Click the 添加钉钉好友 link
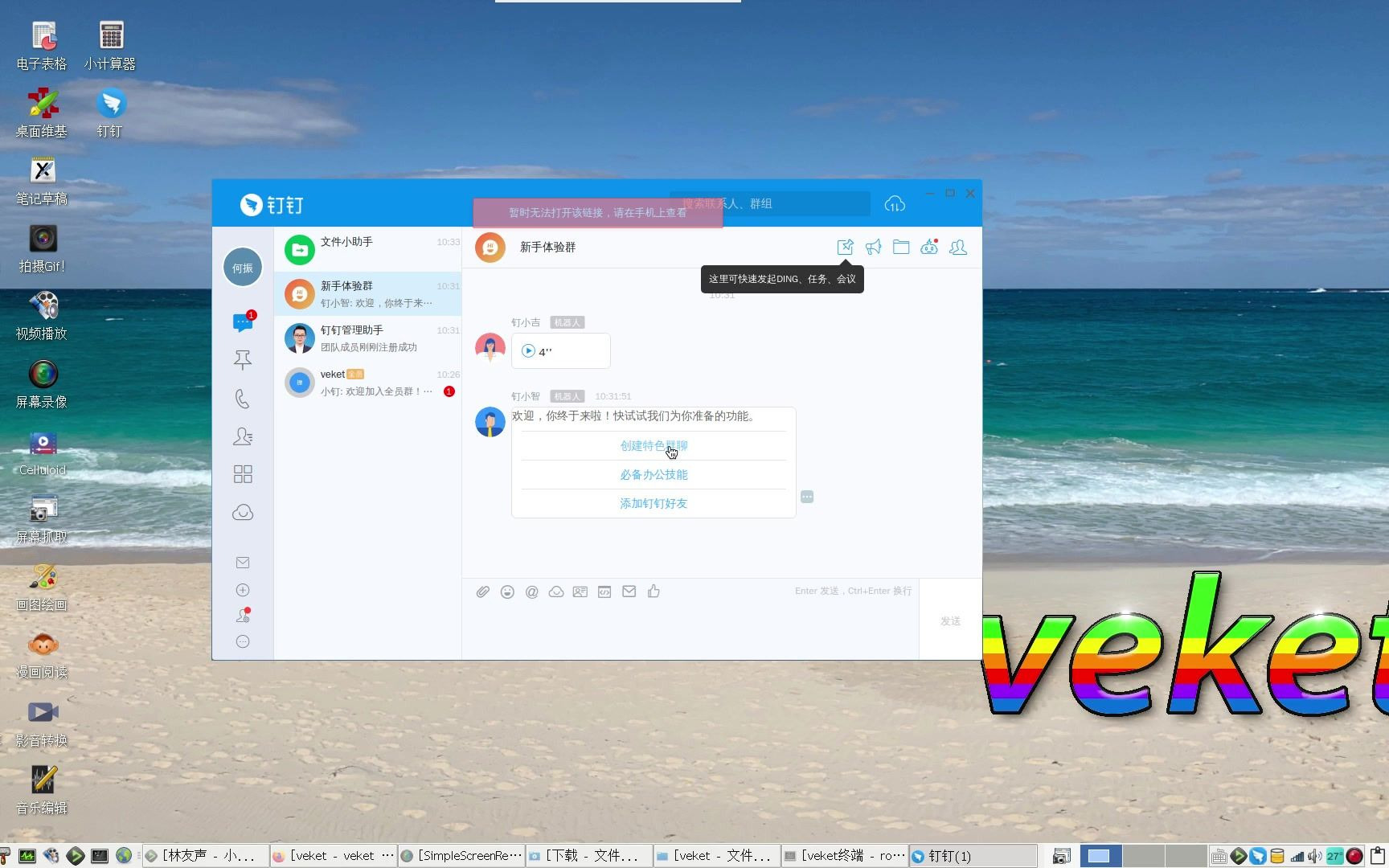 (654, 504)
